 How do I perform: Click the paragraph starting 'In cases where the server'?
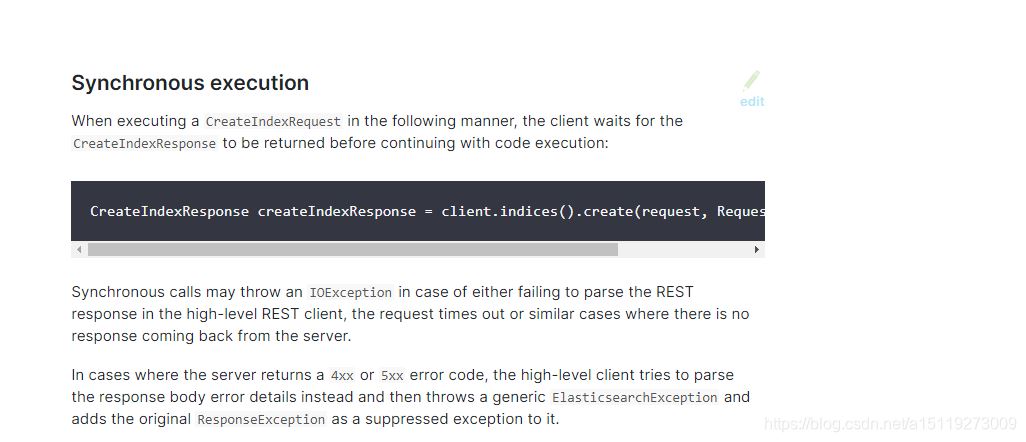point(410,397)
